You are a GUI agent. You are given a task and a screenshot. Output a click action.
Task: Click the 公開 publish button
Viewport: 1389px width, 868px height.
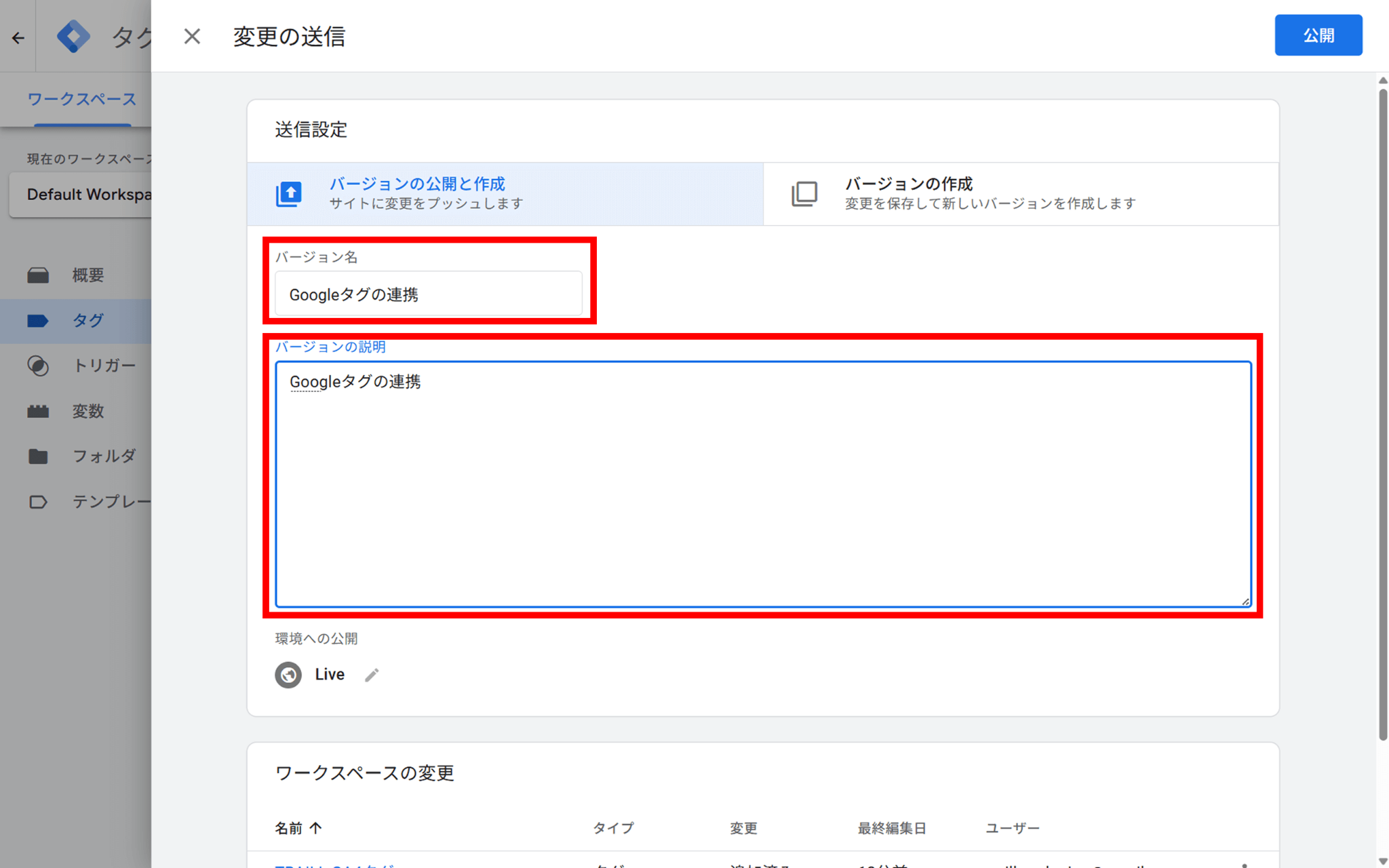tap(1318, 35)
